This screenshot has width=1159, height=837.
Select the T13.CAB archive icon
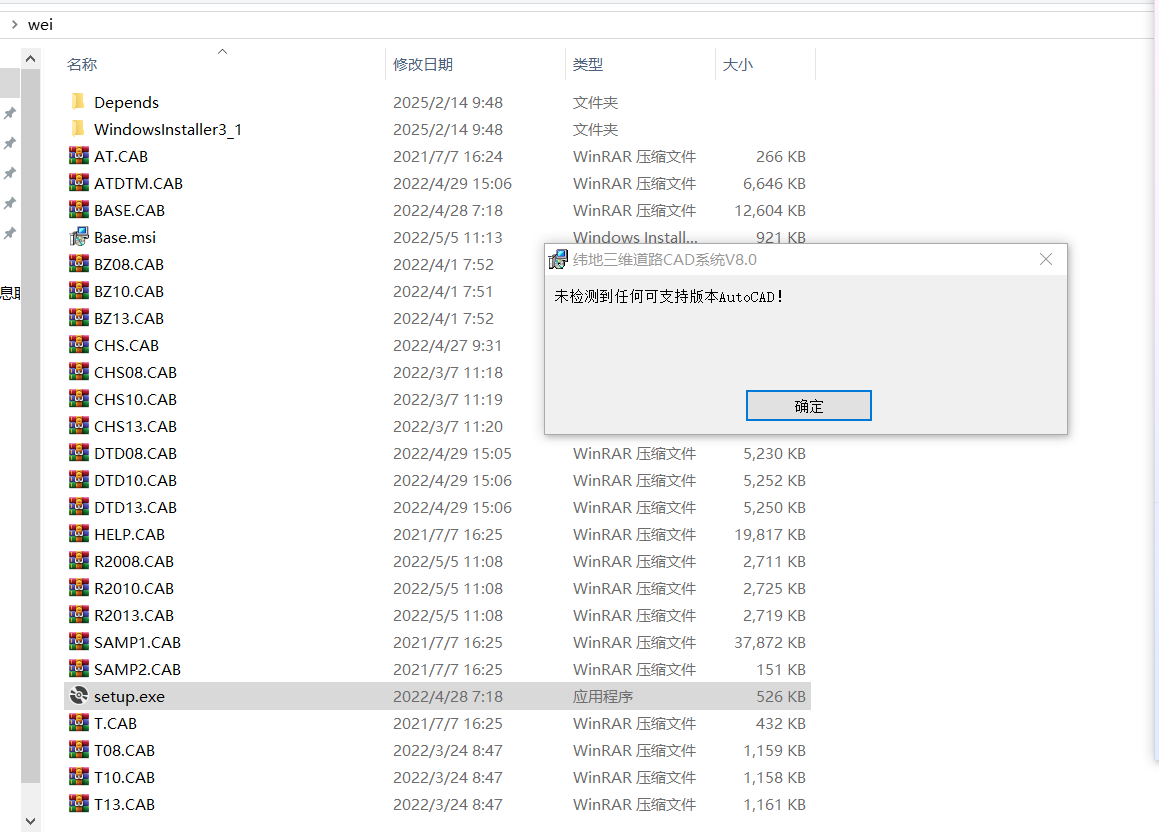[x=79, y=804]
